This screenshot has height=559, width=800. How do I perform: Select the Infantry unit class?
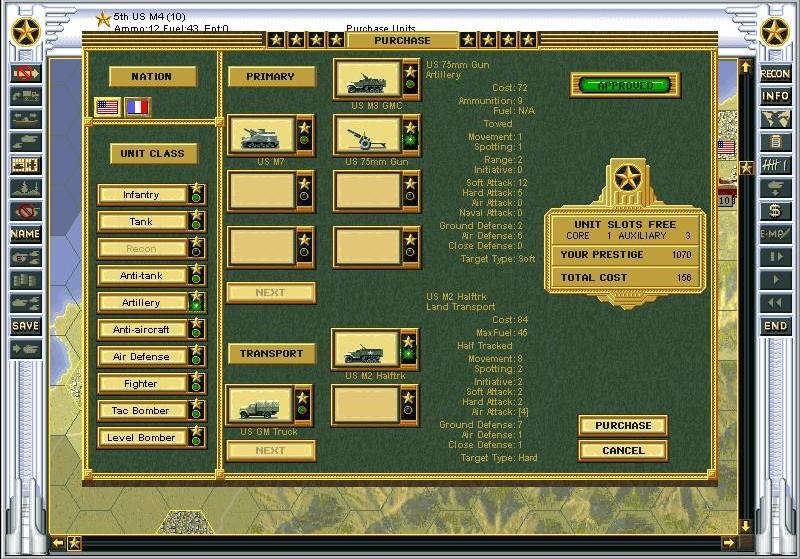[x=142, y=194]
